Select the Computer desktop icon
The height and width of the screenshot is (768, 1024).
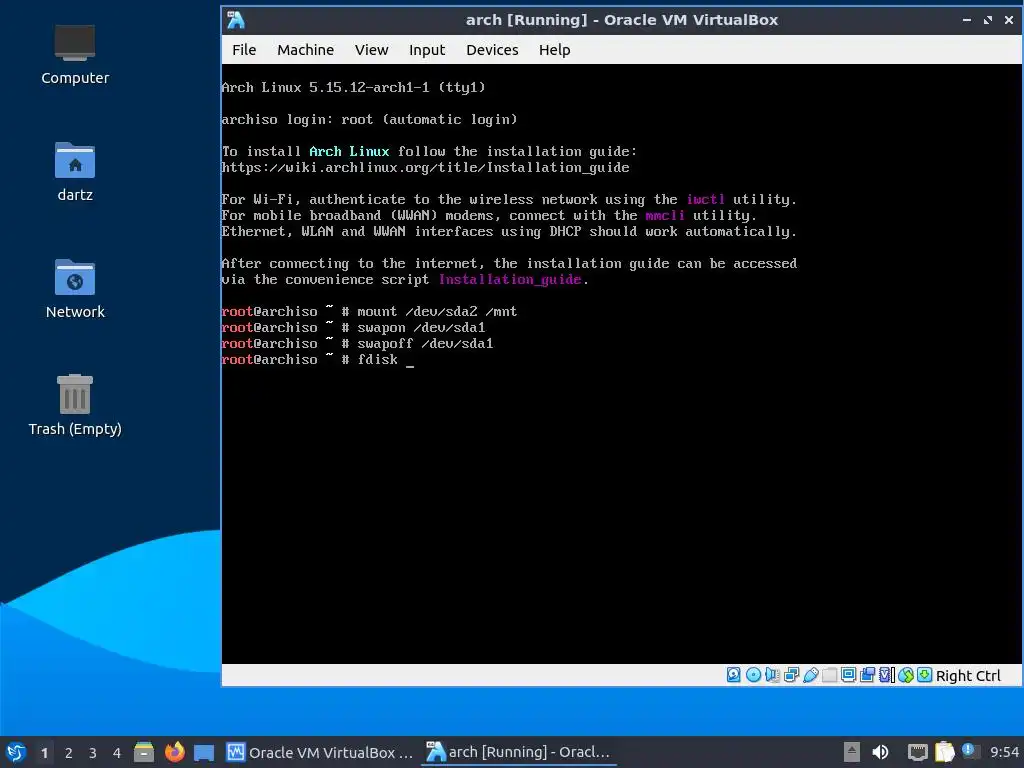pyautogui.click(x=74, y=55)
